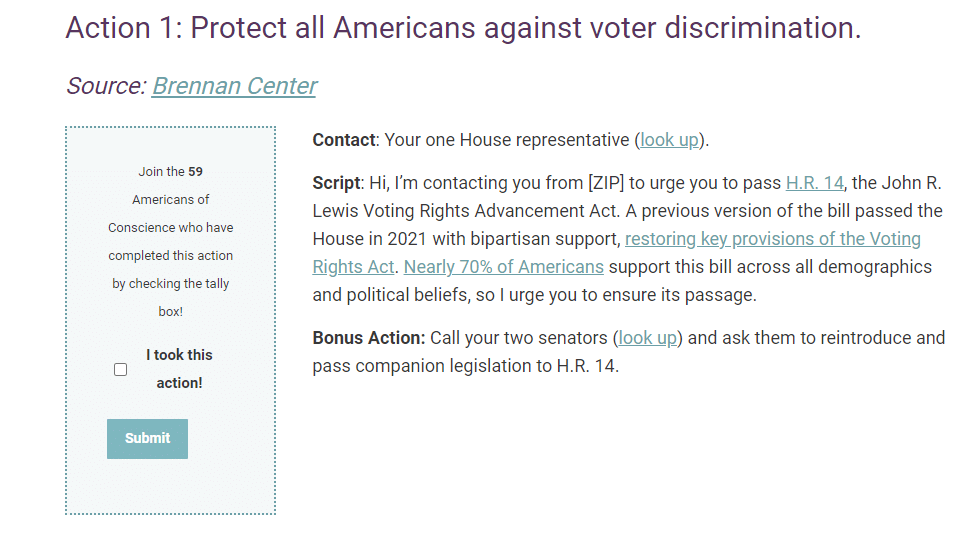
Task: Click look up link for House representative
Action: (x=669, y=140)
